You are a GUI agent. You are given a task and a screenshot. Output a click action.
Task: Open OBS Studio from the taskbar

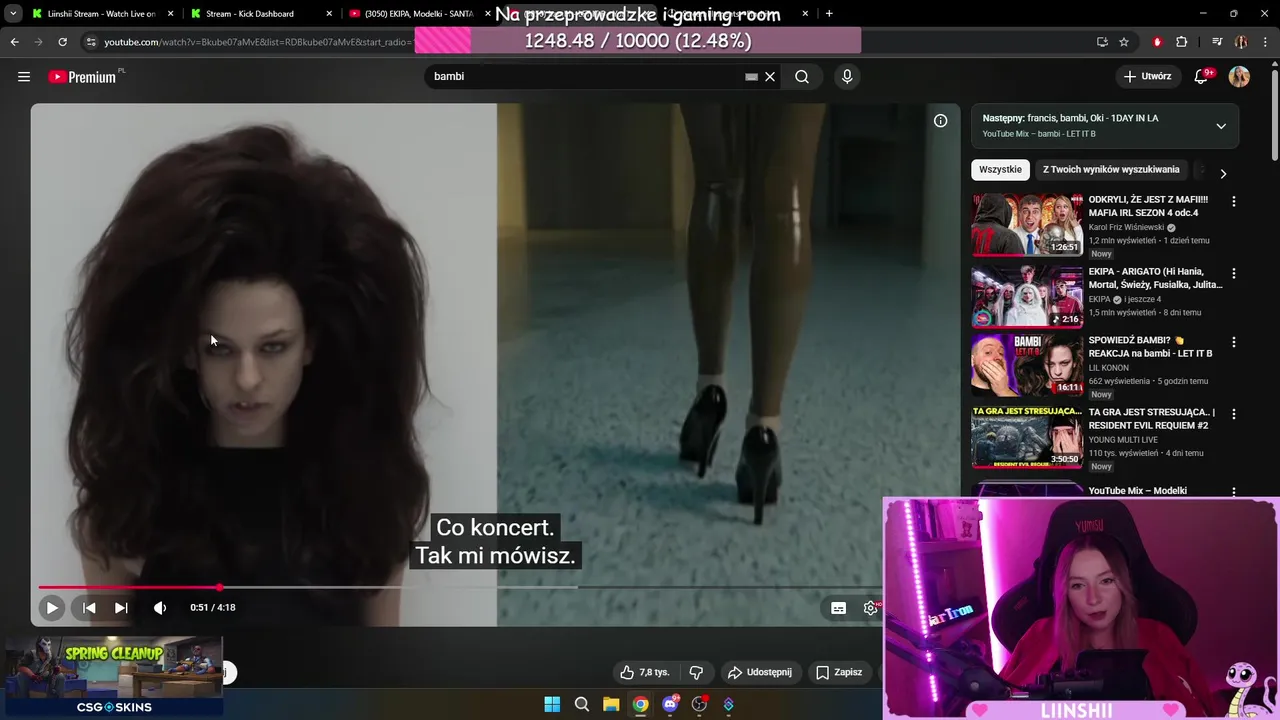(699, 704)
